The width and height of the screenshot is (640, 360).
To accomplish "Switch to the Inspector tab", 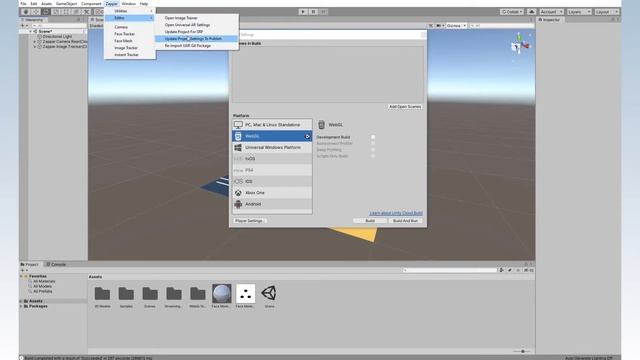I will point(549,20).
